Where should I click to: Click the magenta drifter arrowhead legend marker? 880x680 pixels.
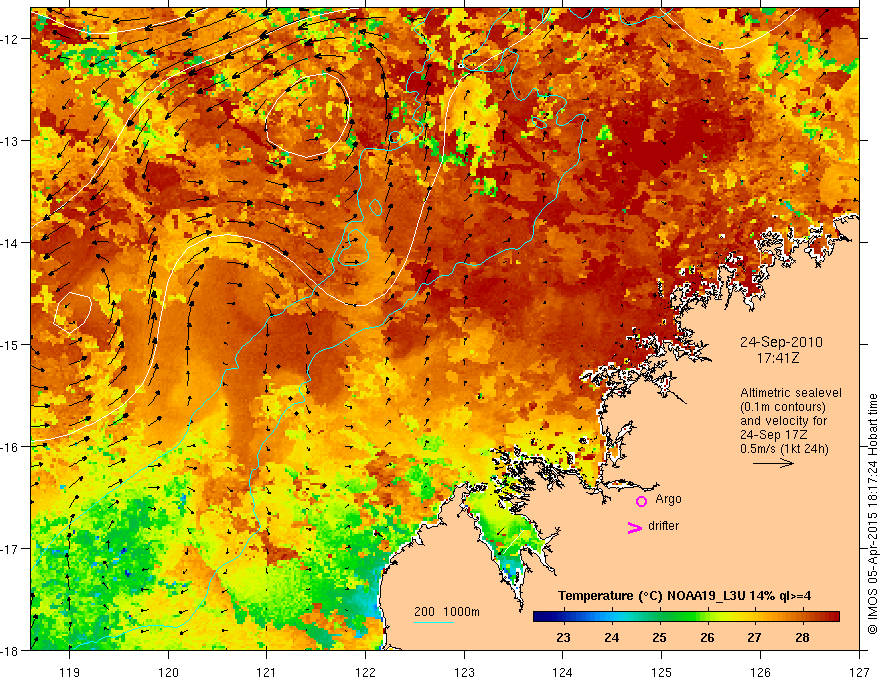634,527
